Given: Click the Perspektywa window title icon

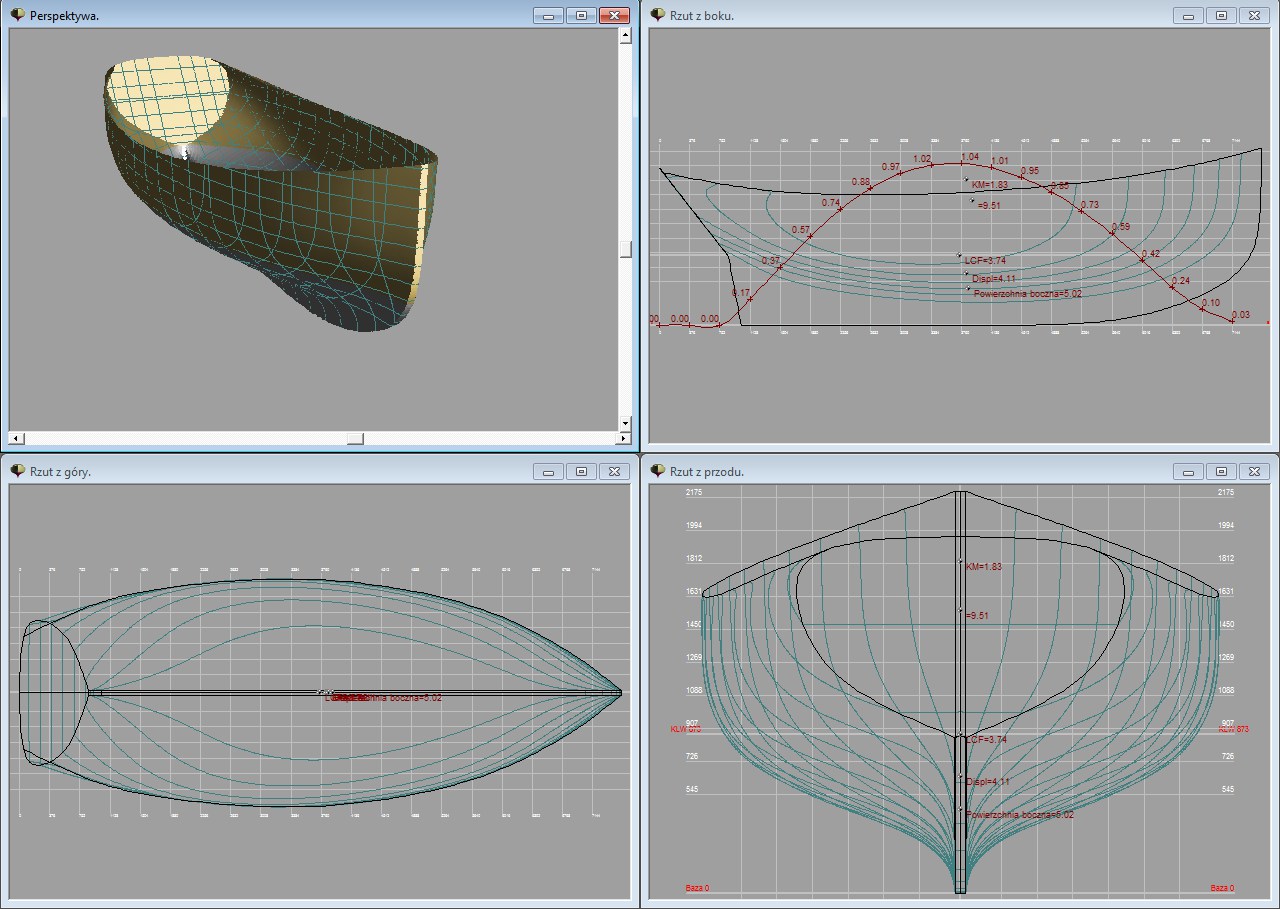Looking at the screenshot, I should pos(17,15).
